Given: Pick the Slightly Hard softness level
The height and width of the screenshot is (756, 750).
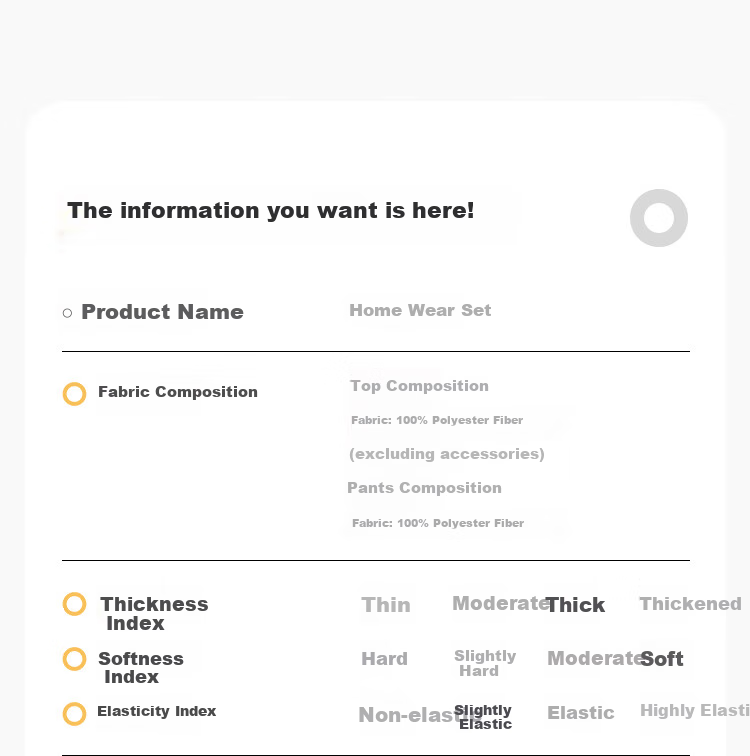Looking at the screenshot, I should coord(485,663).
